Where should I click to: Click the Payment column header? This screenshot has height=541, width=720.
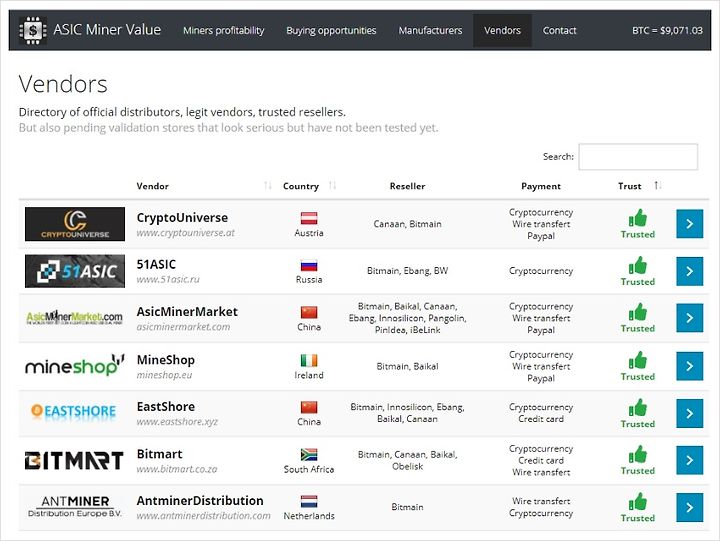tap(541, 186)
